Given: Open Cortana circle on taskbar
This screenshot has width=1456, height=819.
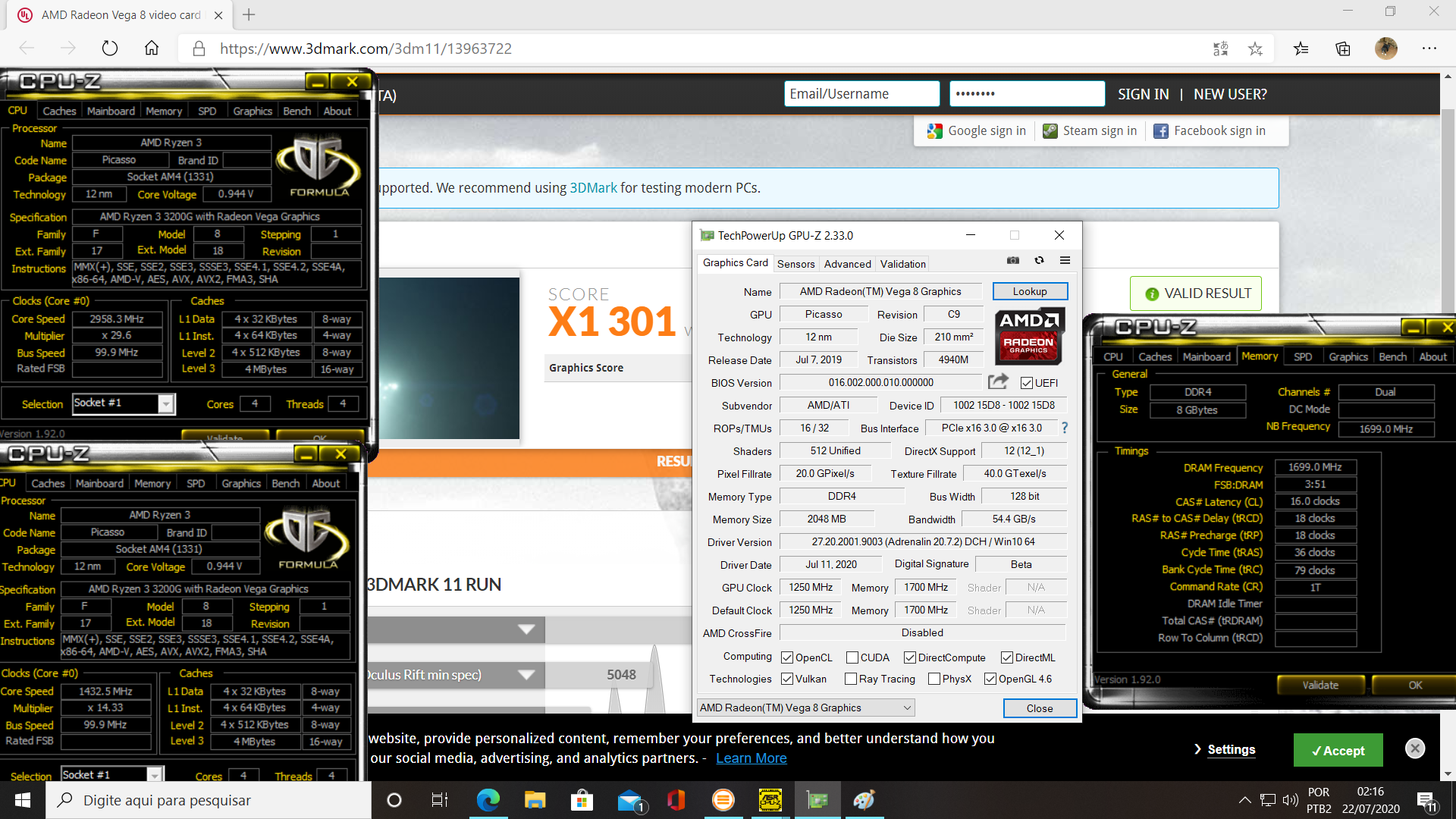Looking at the screenshot, I should 394,800.
